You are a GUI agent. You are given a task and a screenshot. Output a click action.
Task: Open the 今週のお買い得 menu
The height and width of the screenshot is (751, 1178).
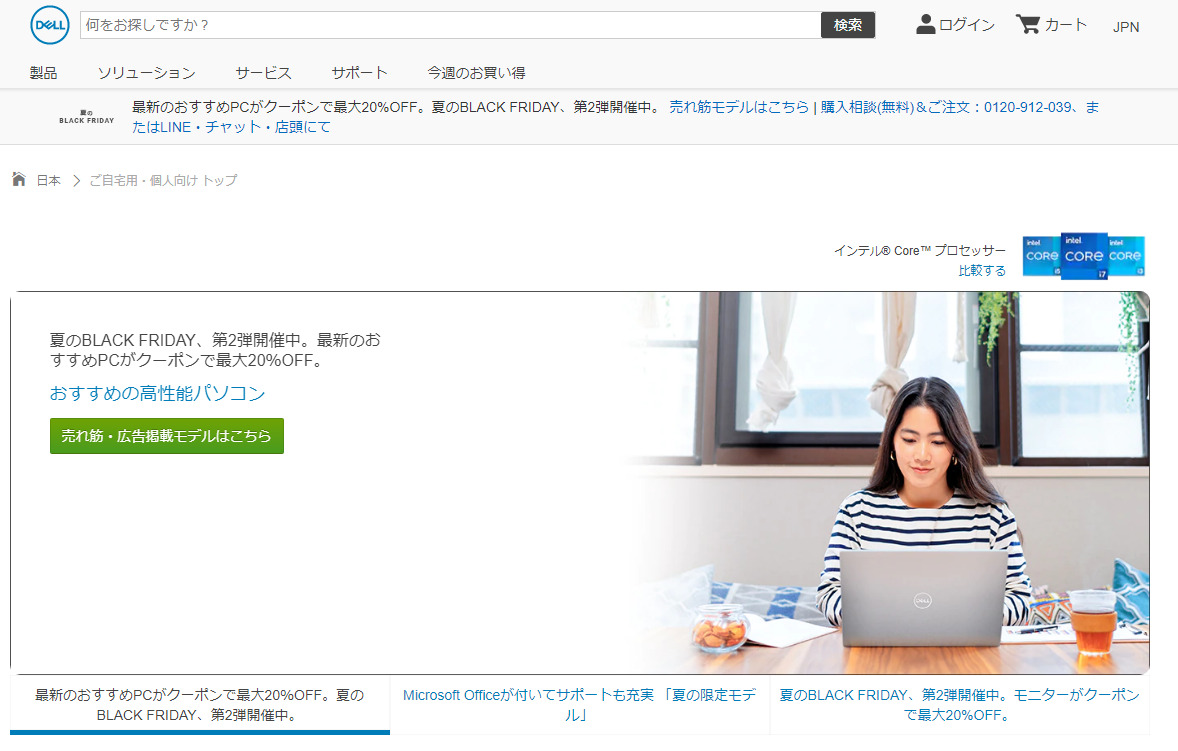[476, 73]
